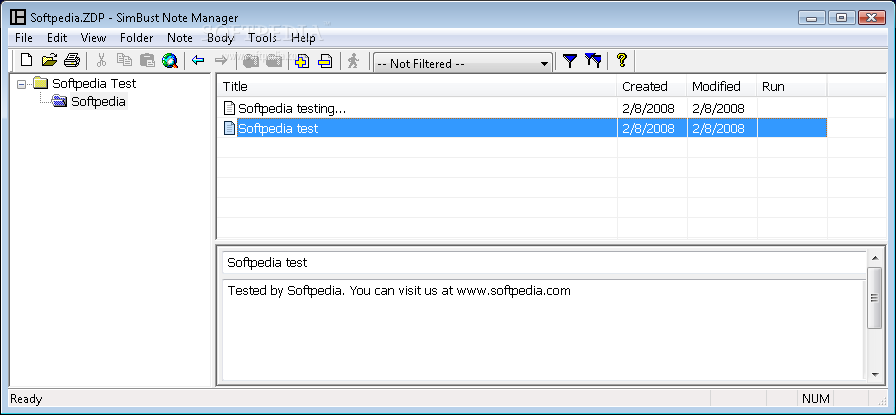Click Created date of Softpedia test row
Viewport: 896px width, 415px height.
pyautogui.click(x=649, y=129)
